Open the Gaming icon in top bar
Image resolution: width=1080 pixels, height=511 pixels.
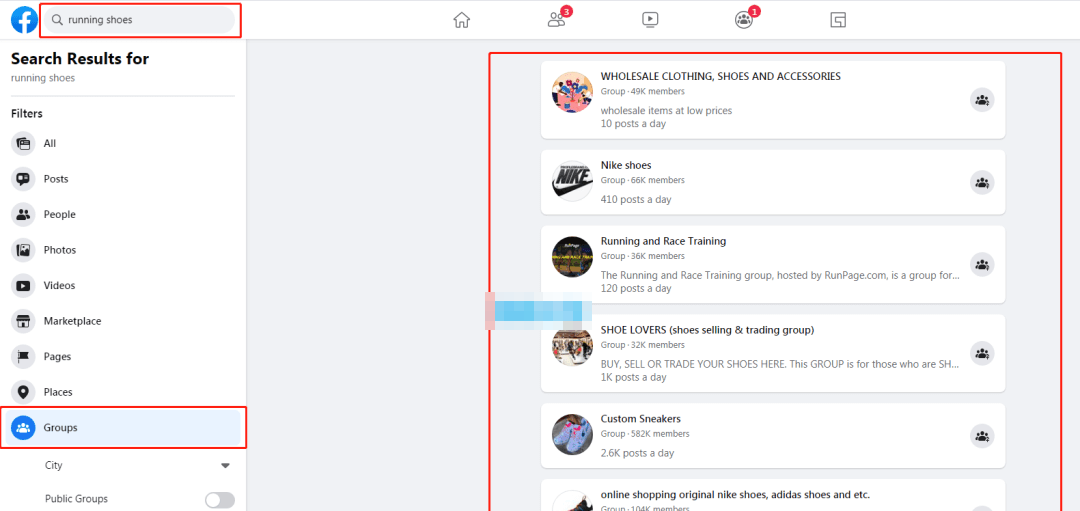(x=838, y=20)
